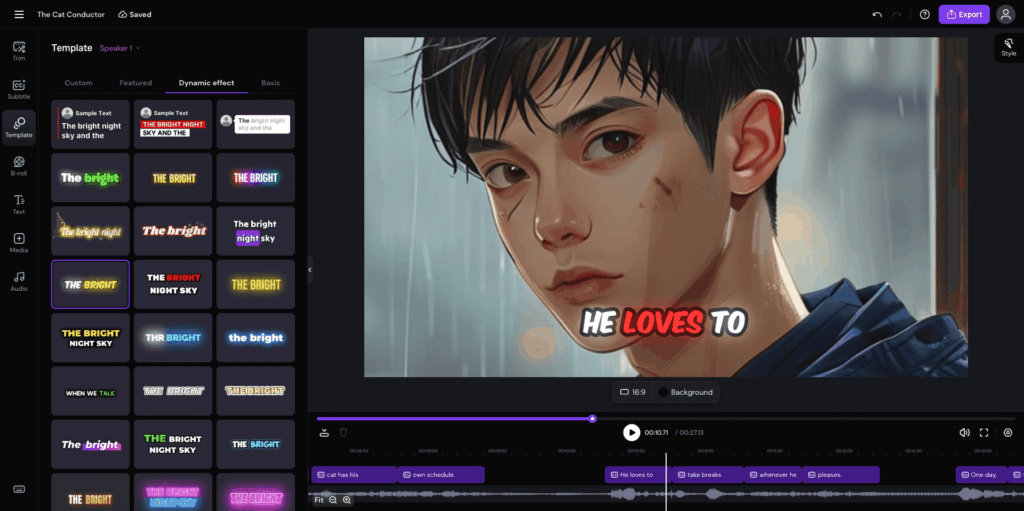Open the Media panel
Image resolution: width=1024 pixels, height=511 pixels.
[18, 243]
